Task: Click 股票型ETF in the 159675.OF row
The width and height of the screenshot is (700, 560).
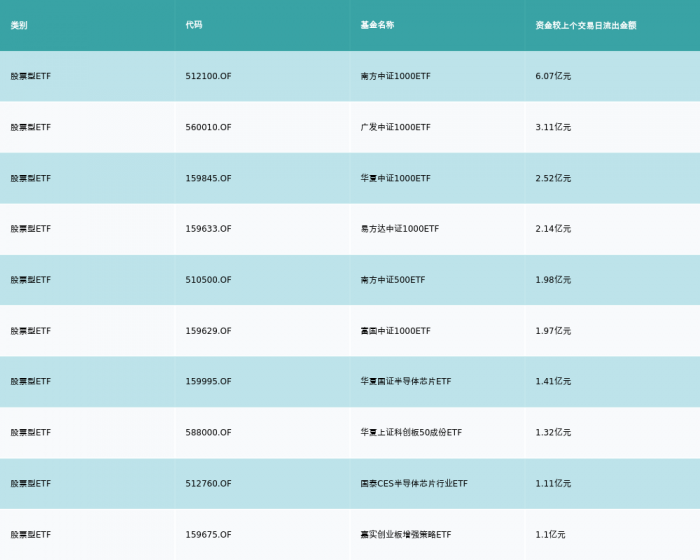Action: click(x=31, y=535)
